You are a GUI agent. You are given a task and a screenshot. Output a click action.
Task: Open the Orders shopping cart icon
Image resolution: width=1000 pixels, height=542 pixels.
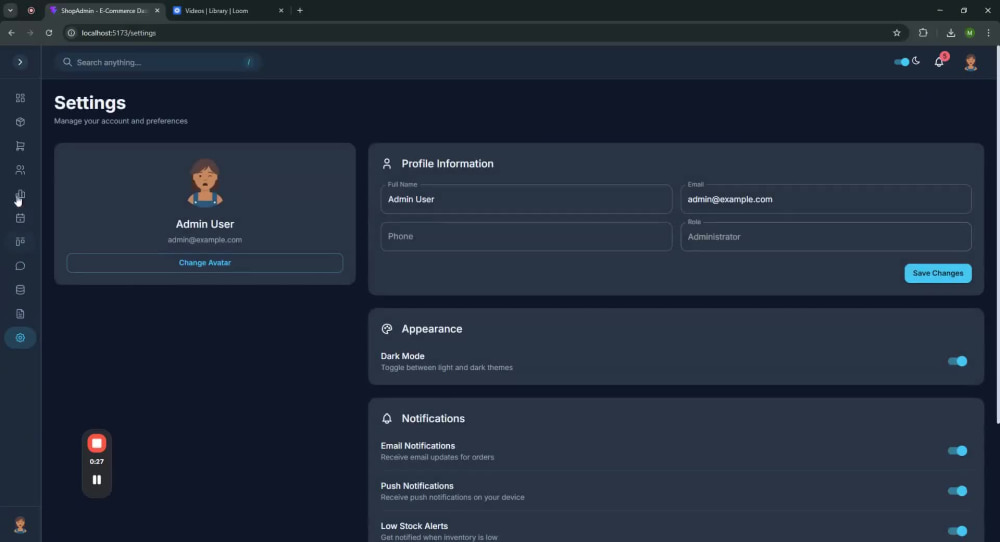pyautogui.click(x=20, y=146)
